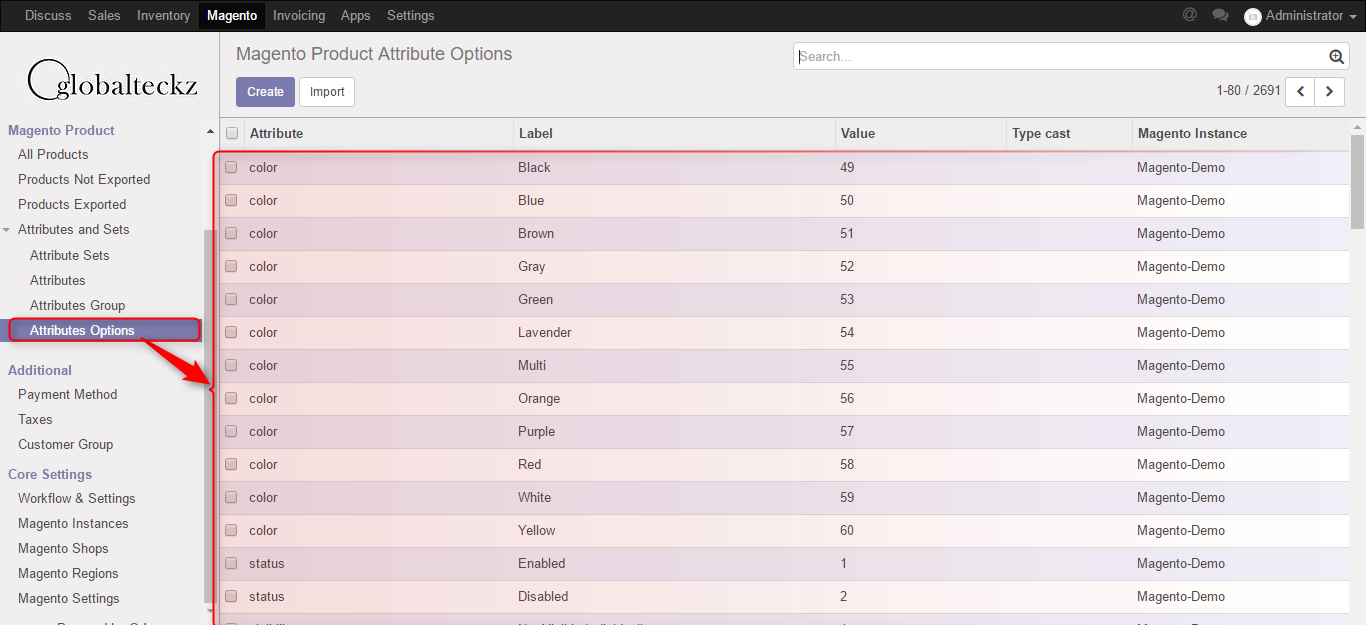Click the main list vertical scrollbar
The height and width of the screenshot is (625, 1366).
[1357, 180]
